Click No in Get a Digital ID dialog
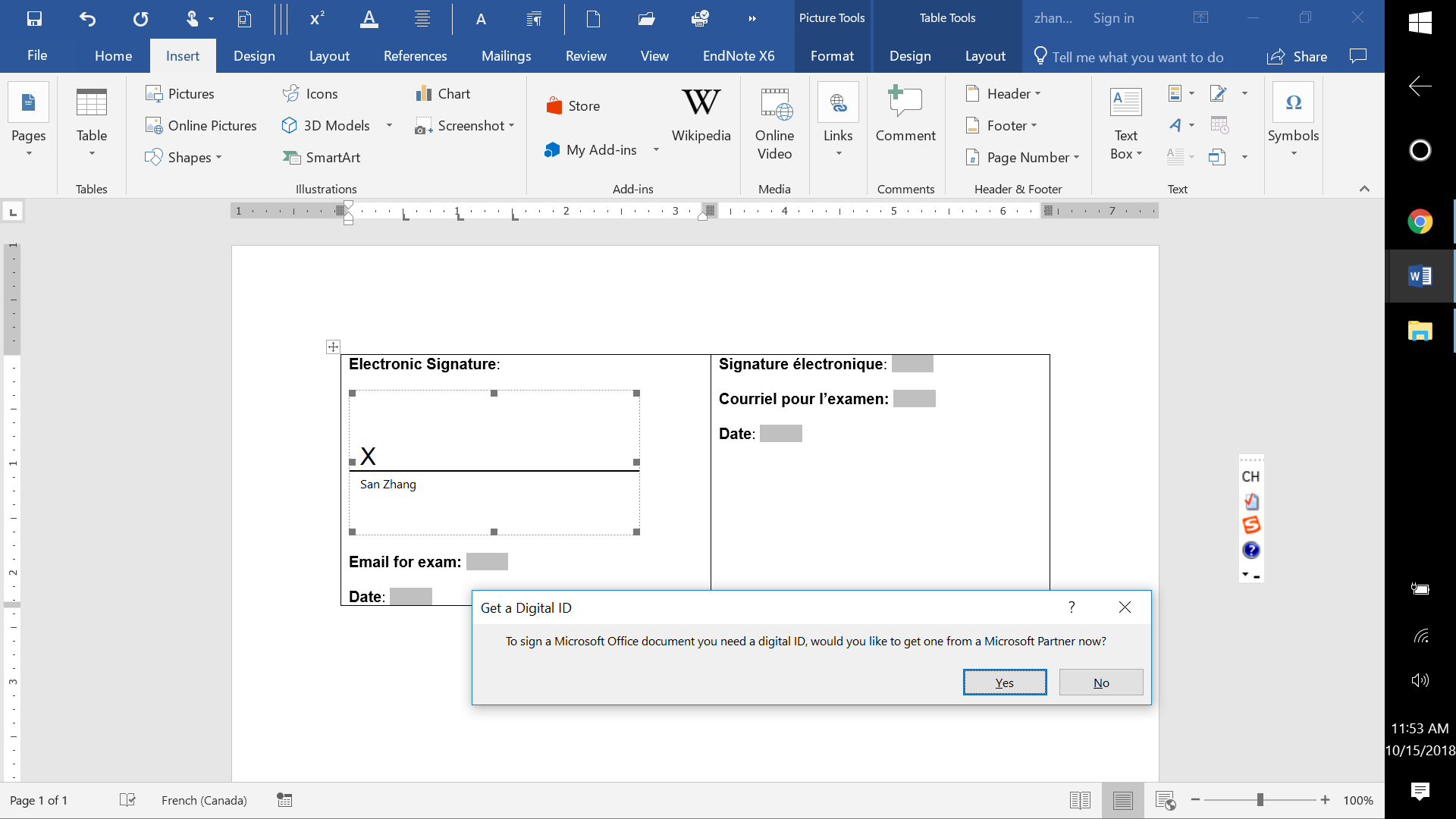The image size is (1456, 819). pos(1101,682)
